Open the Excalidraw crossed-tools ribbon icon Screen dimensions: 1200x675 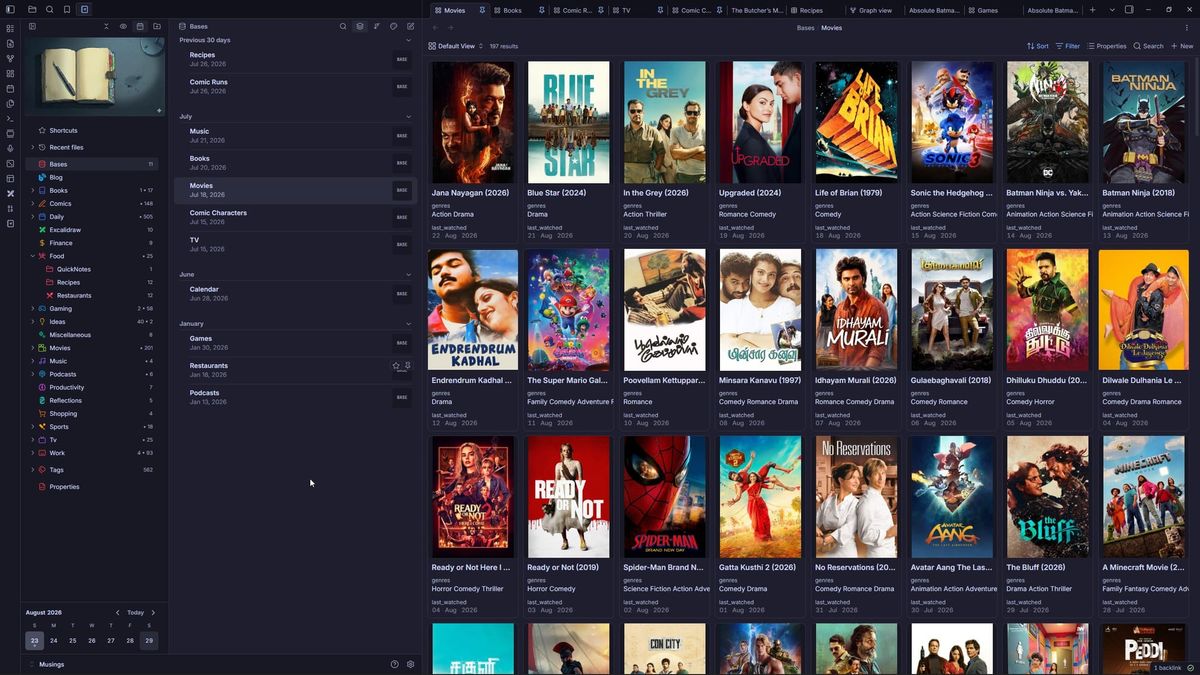tap(10, 193)
